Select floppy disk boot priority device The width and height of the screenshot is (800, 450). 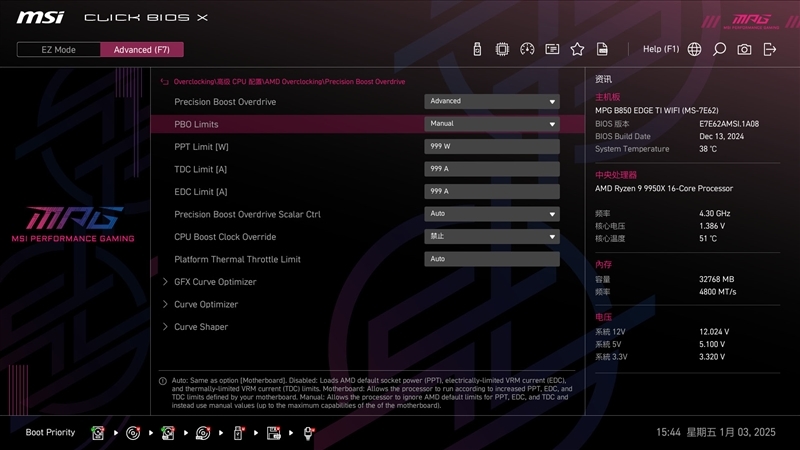click(x=273, y=433)
